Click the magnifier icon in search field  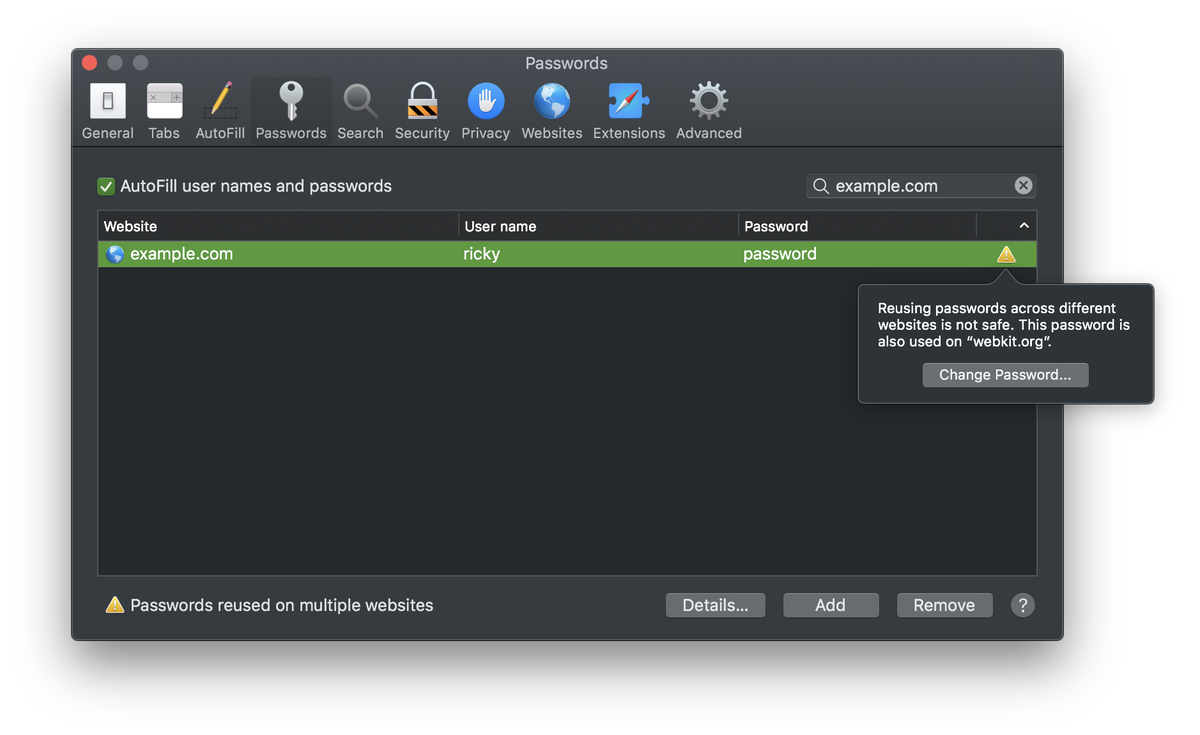(x=821, y=186)
